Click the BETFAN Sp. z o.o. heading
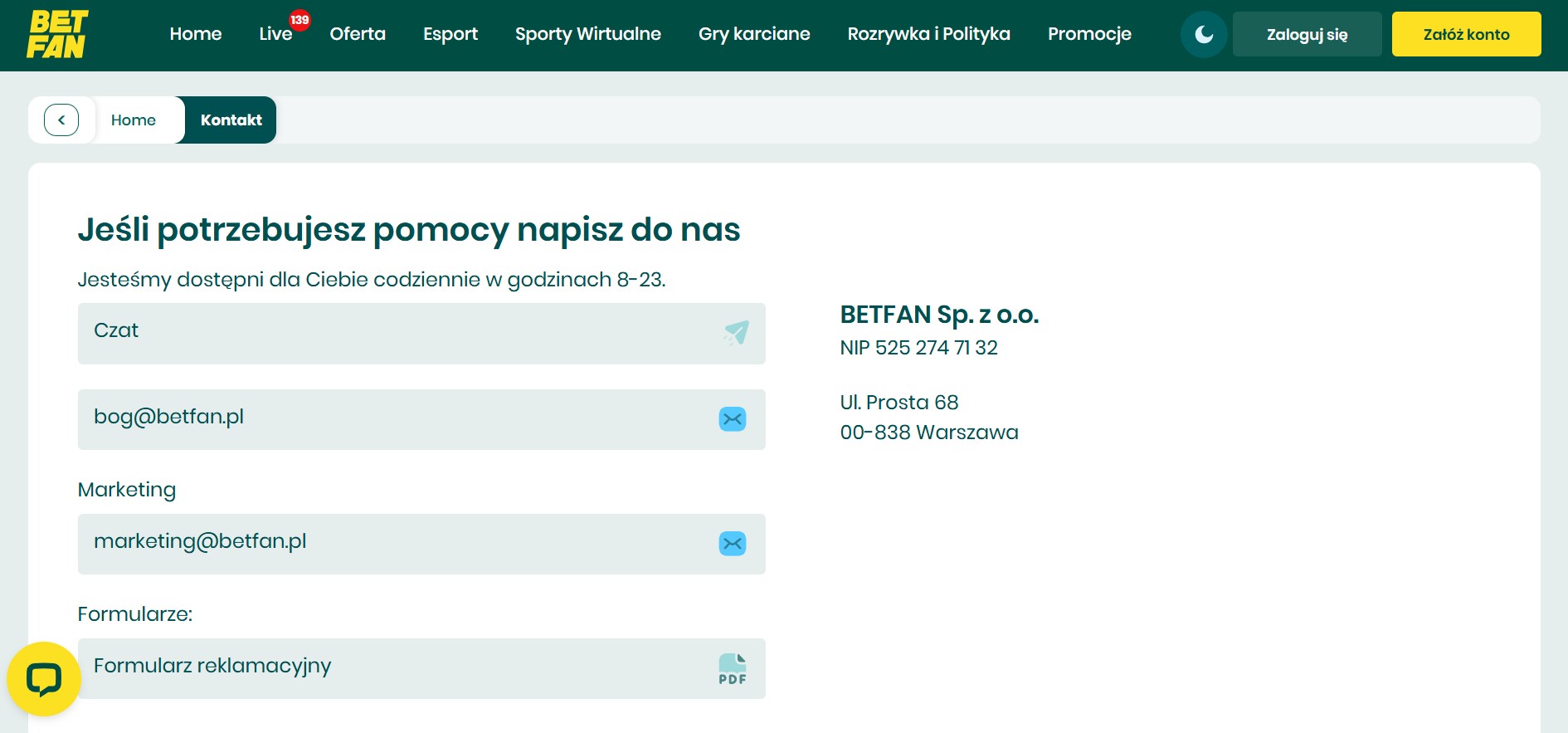This screenshot has width=1568, height=733. tap(939, 315)
